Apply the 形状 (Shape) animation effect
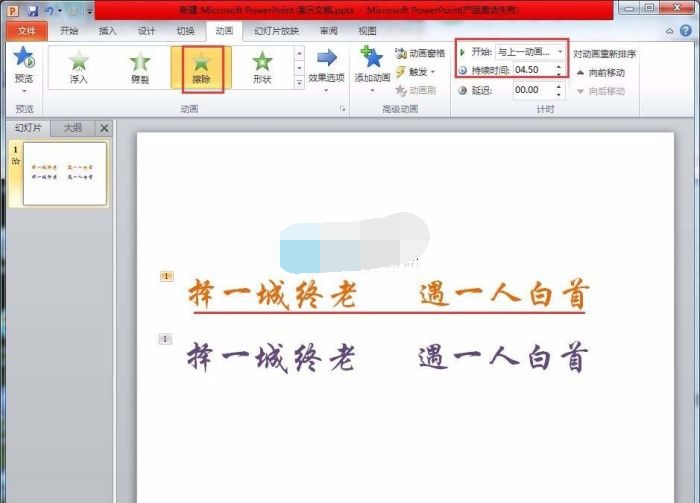700x503 pixels. [x=262, y=68]
